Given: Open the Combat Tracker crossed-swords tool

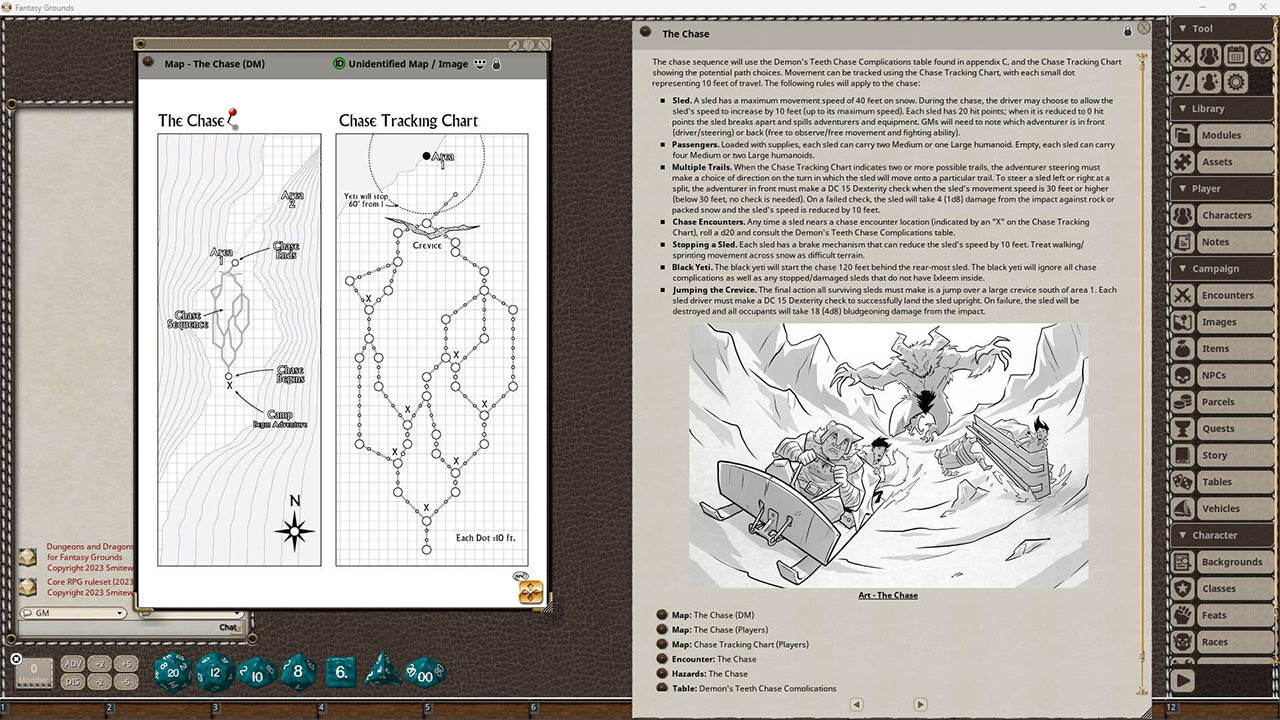Looking at the screenshot, I should pos(1183,55).
